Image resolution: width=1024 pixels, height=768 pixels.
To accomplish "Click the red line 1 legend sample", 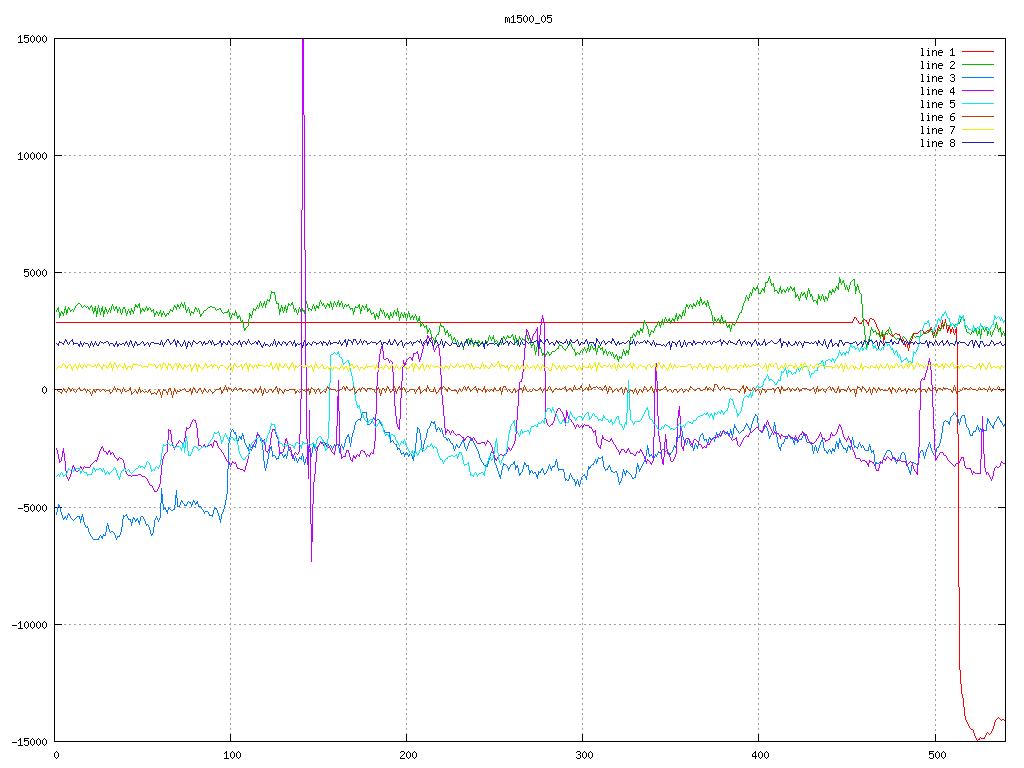I will (979, 52).
